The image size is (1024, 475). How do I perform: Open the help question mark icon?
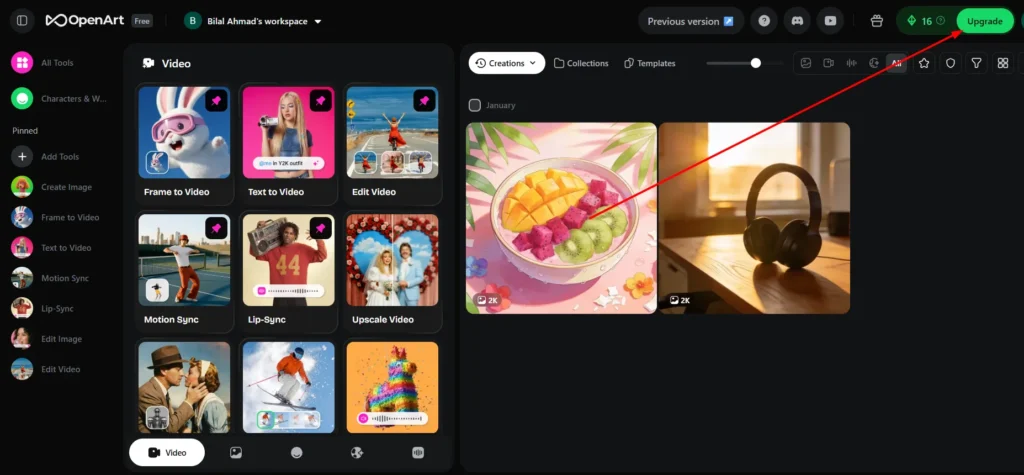coord(763,21)
